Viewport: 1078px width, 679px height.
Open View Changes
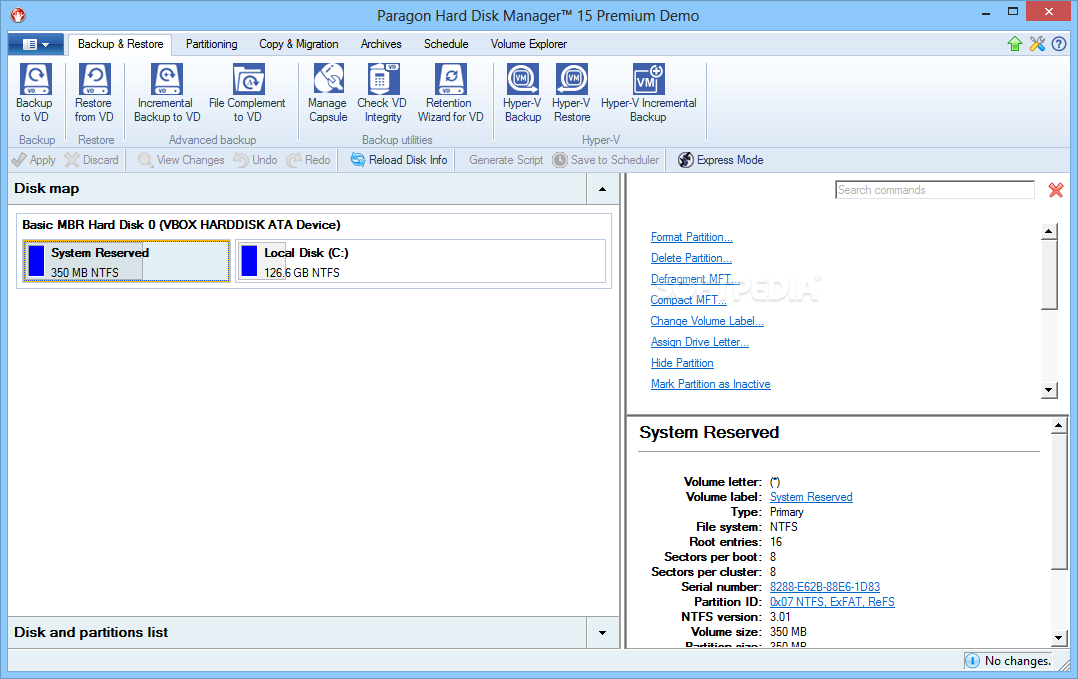[182, 160]
